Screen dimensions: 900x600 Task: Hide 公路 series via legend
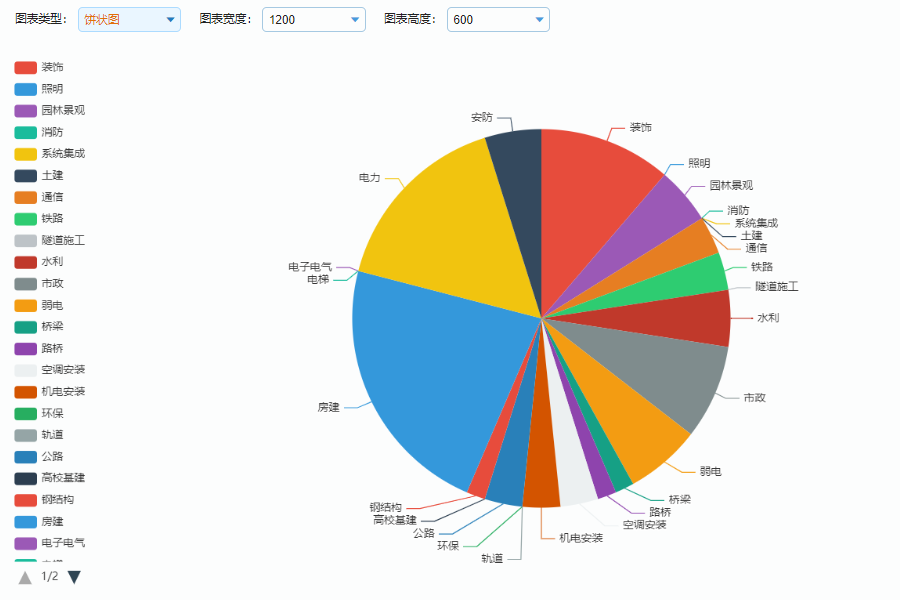pyautogui.click(x=39, y=456)
